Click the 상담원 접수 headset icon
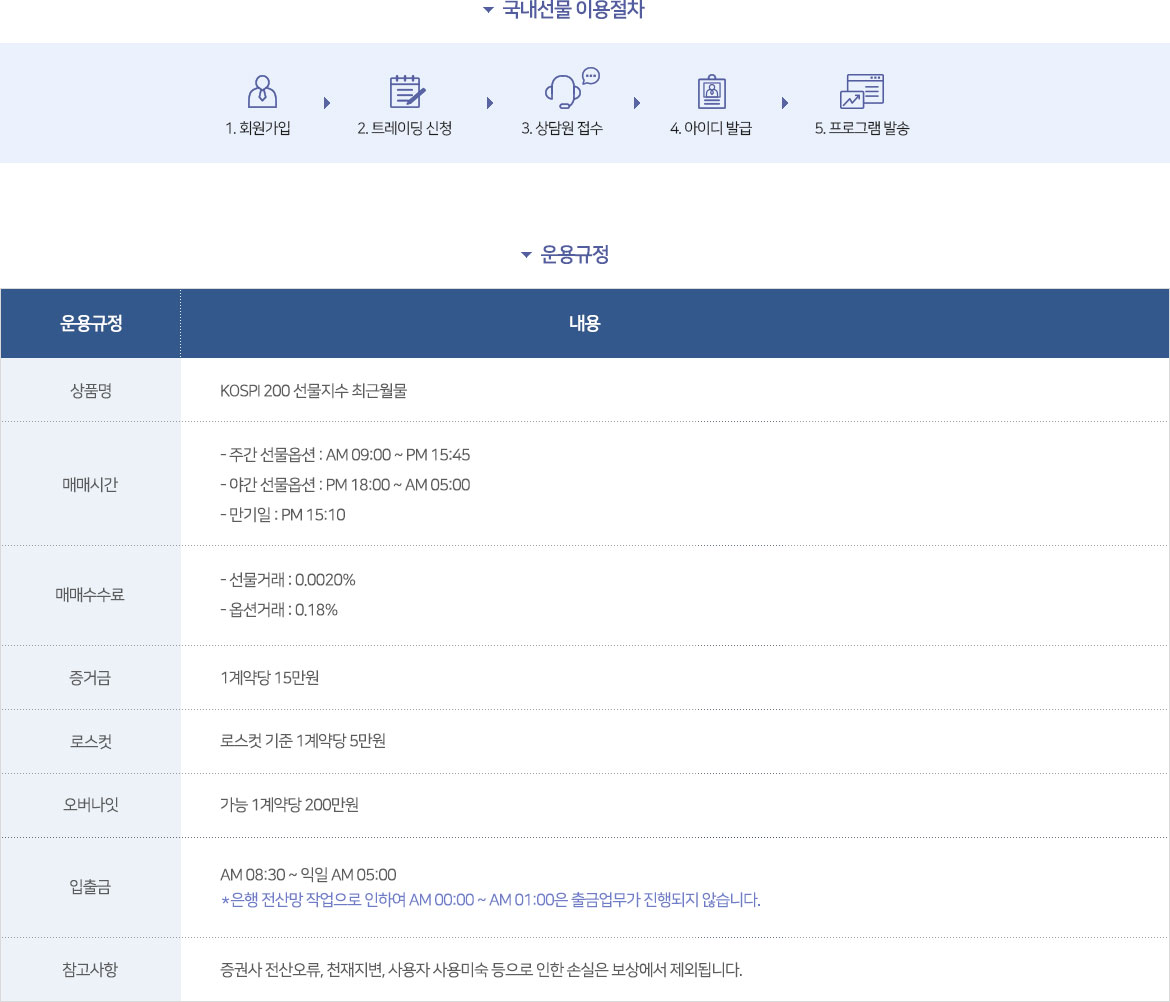1170x1002 pixels. point(565,90)
